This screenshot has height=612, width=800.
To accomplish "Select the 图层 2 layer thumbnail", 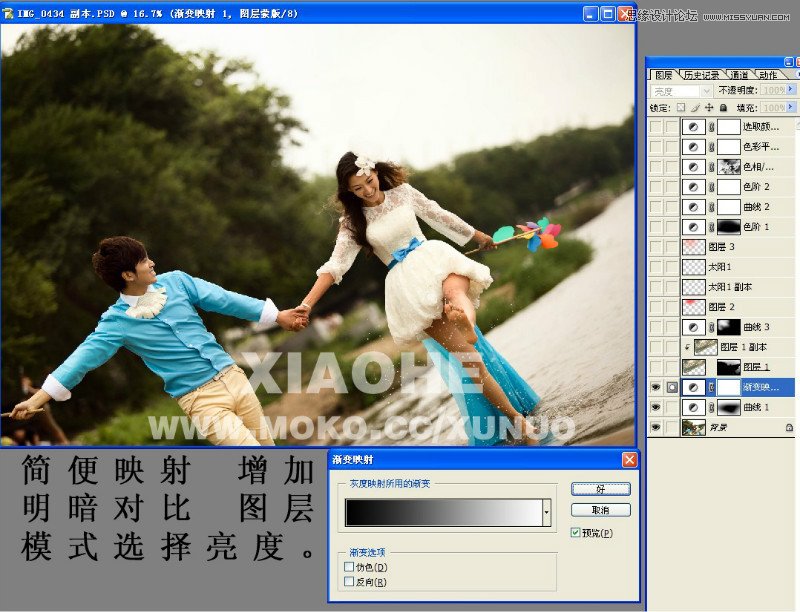I will [694, 307].
